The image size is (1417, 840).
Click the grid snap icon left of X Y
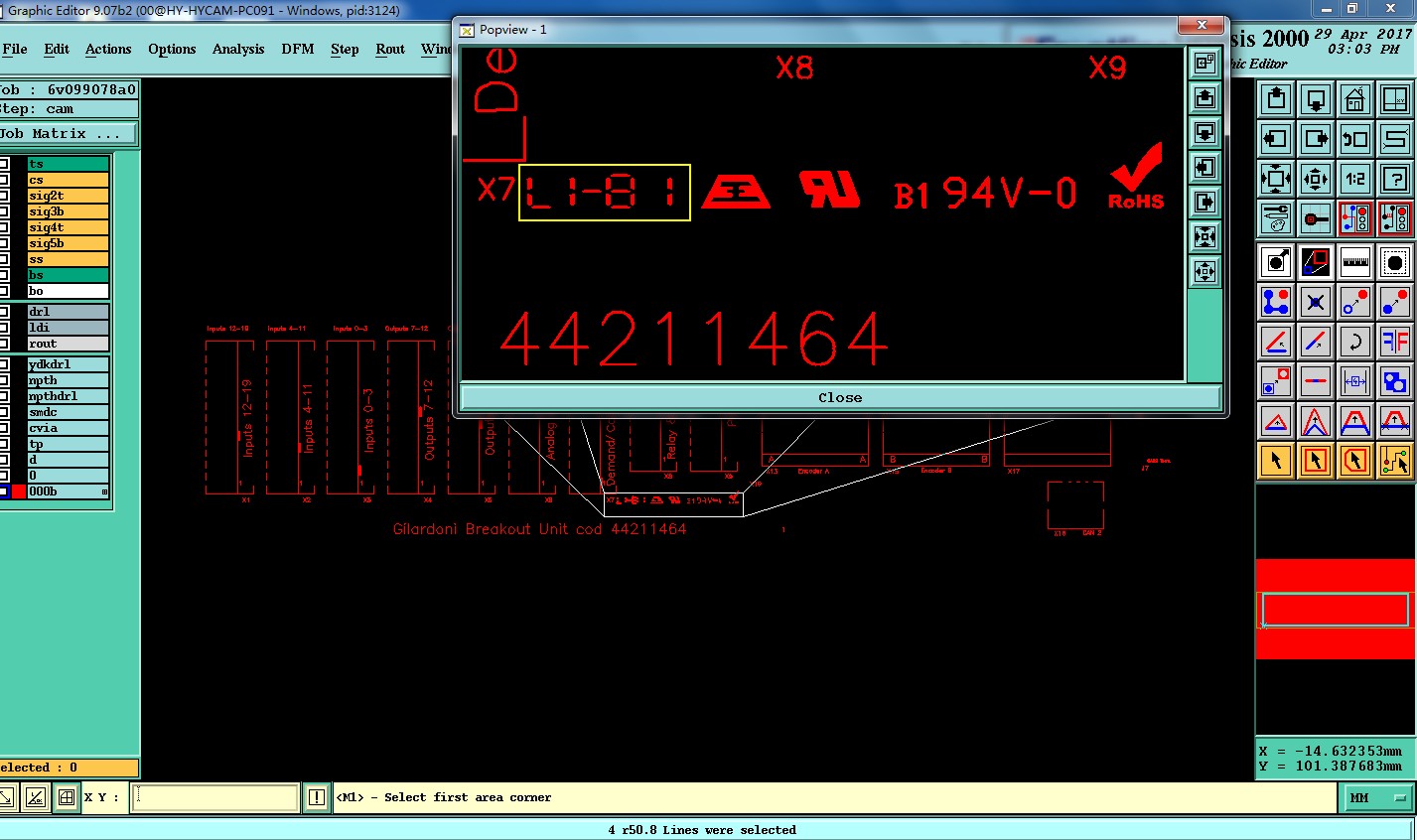tap(66, 797)
